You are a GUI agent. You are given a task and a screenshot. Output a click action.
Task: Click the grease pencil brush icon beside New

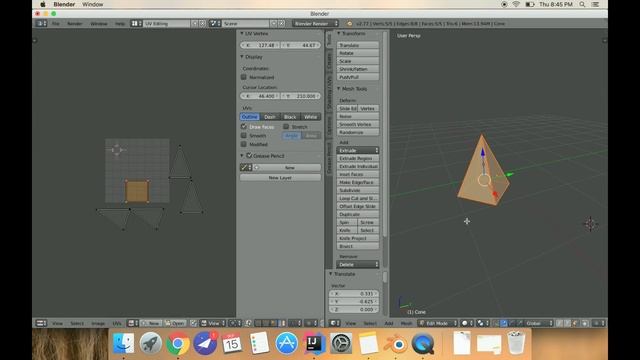[245, 167]
